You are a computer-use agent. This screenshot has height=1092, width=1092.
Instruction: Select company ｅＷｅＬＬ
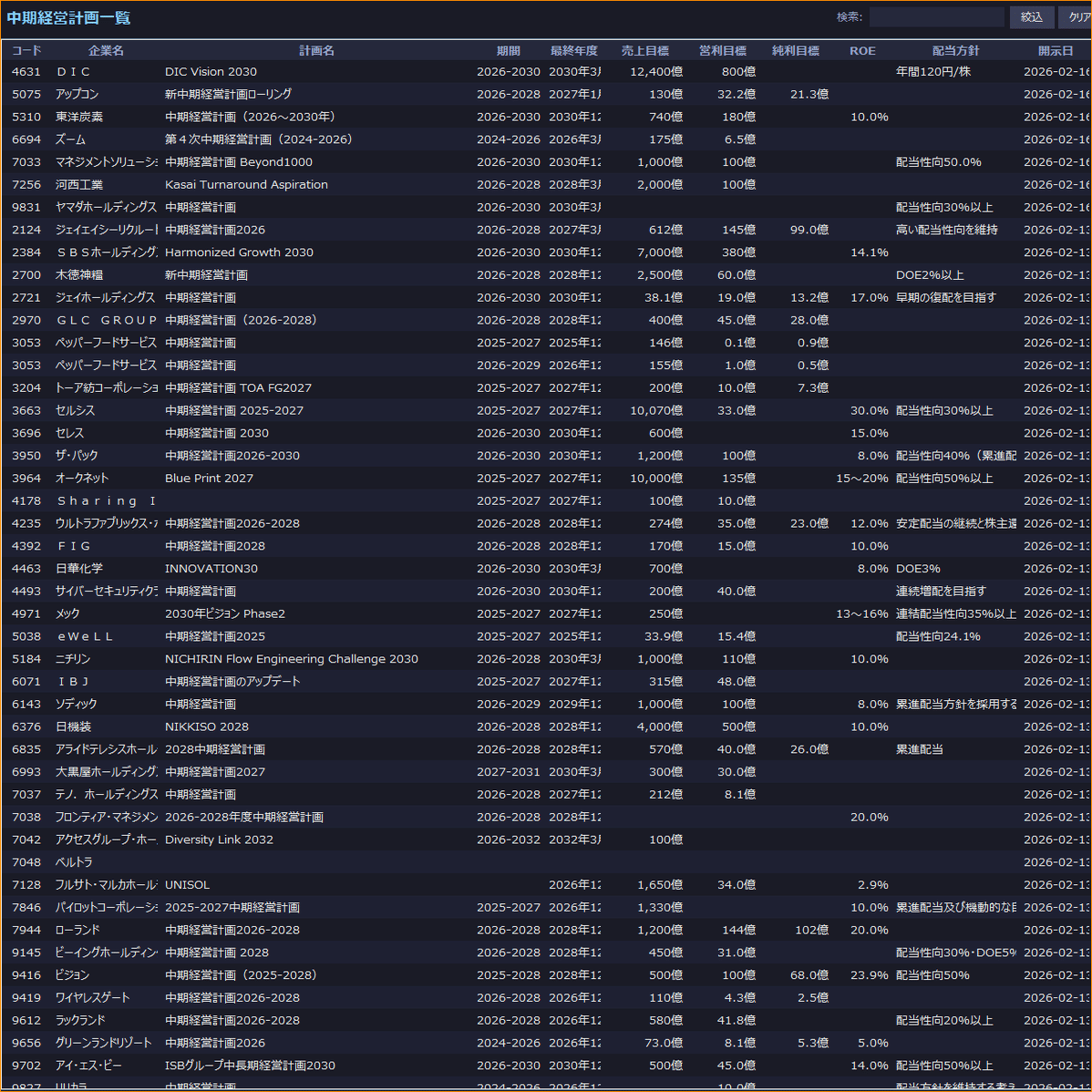[x=84, y=636]
